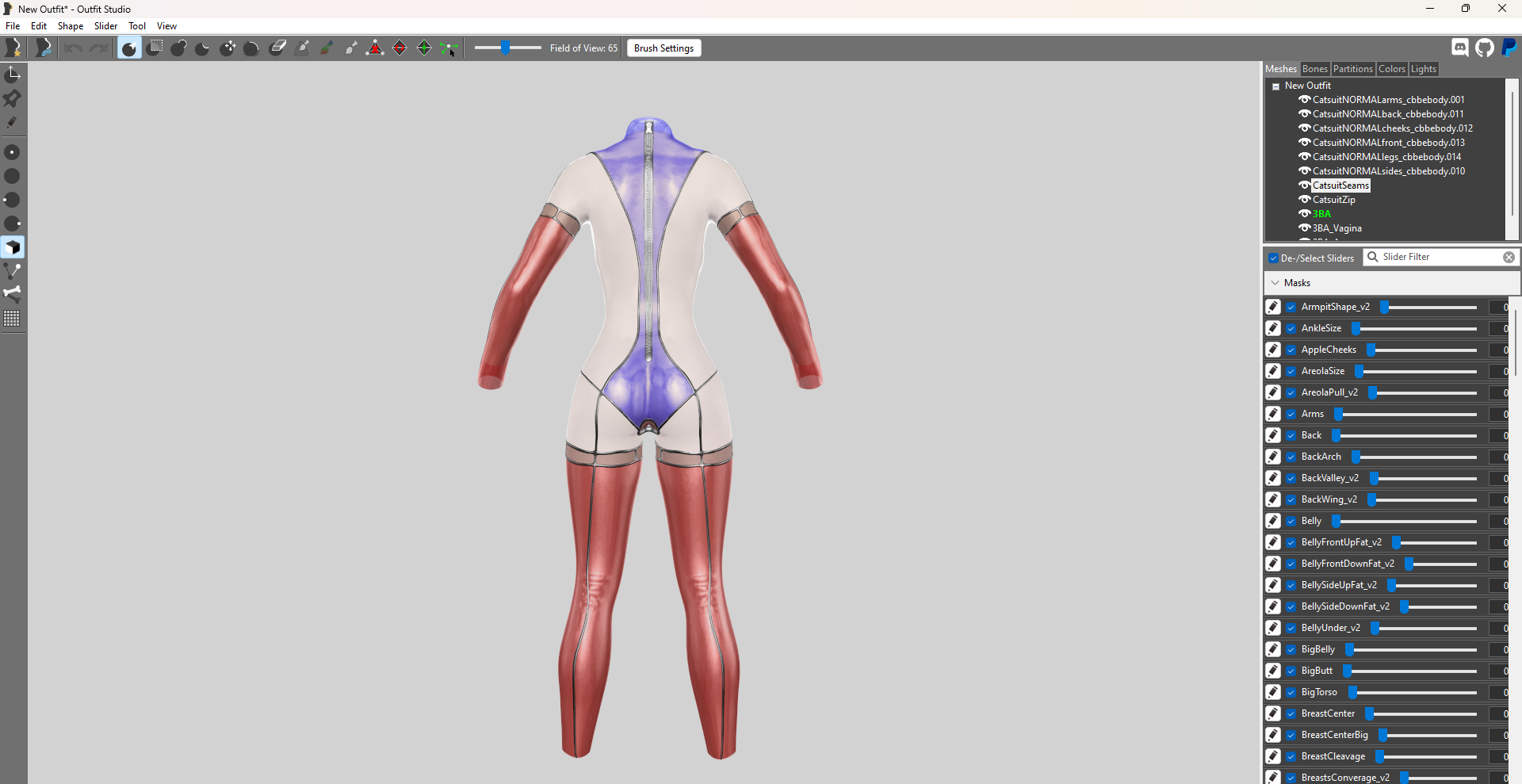Collapse the Masks section
Image resolution: width=1522 pixels, height=784 pixels.
pyautogui.click(x=1275, y=282)
